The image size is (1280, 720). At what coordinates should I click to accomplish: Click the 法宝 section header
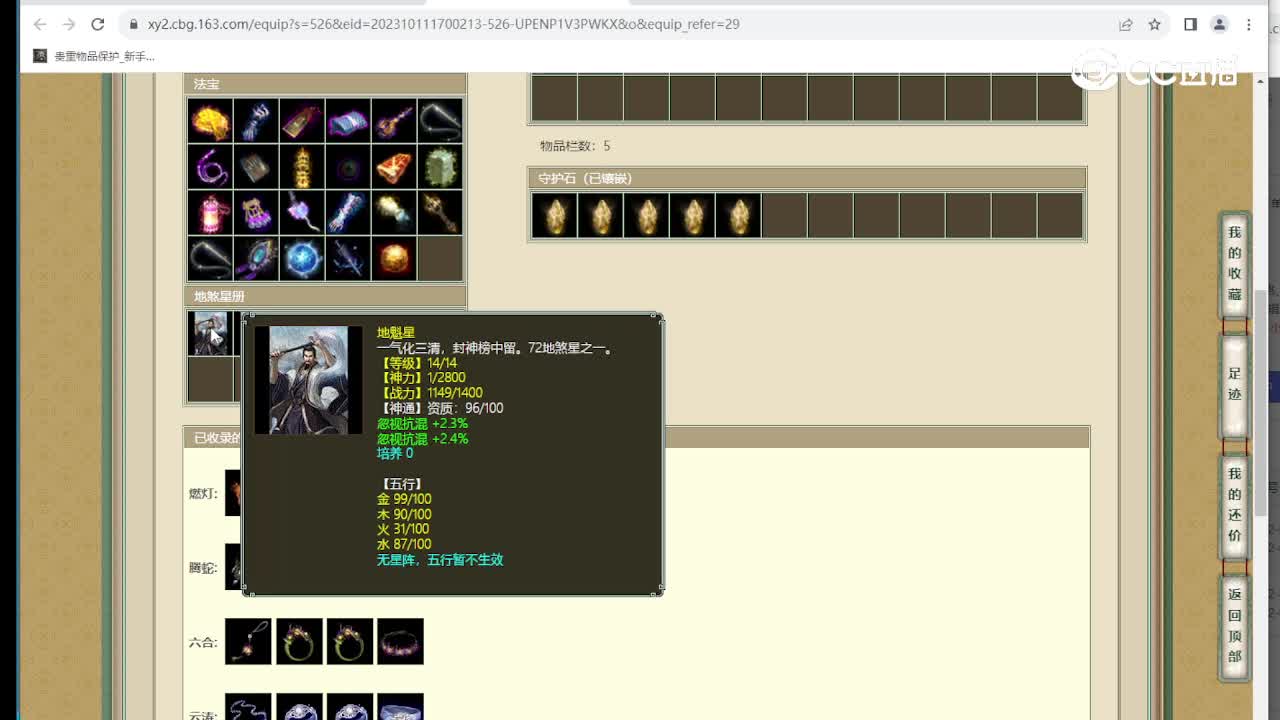325,84
